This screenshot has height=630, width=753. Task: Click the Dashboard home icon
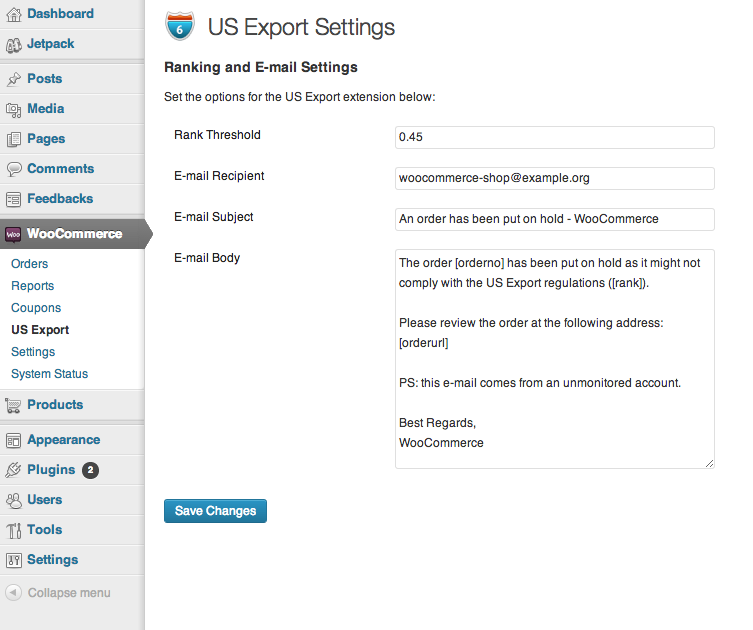(x=13, y=14)
